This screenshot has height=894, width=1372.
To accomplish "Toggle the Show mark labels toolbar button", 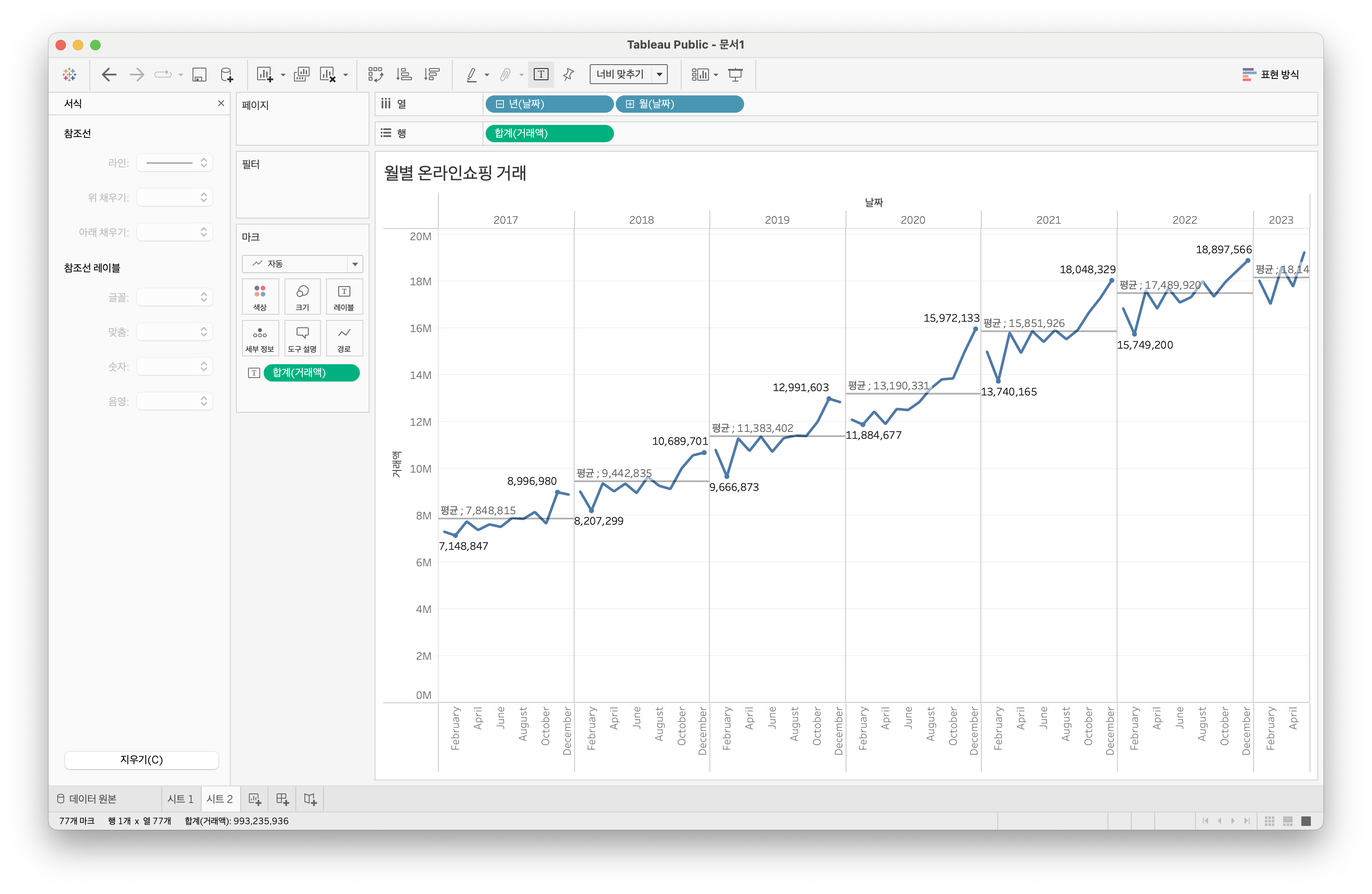I will pyautogui.click(x=541, y=75).
